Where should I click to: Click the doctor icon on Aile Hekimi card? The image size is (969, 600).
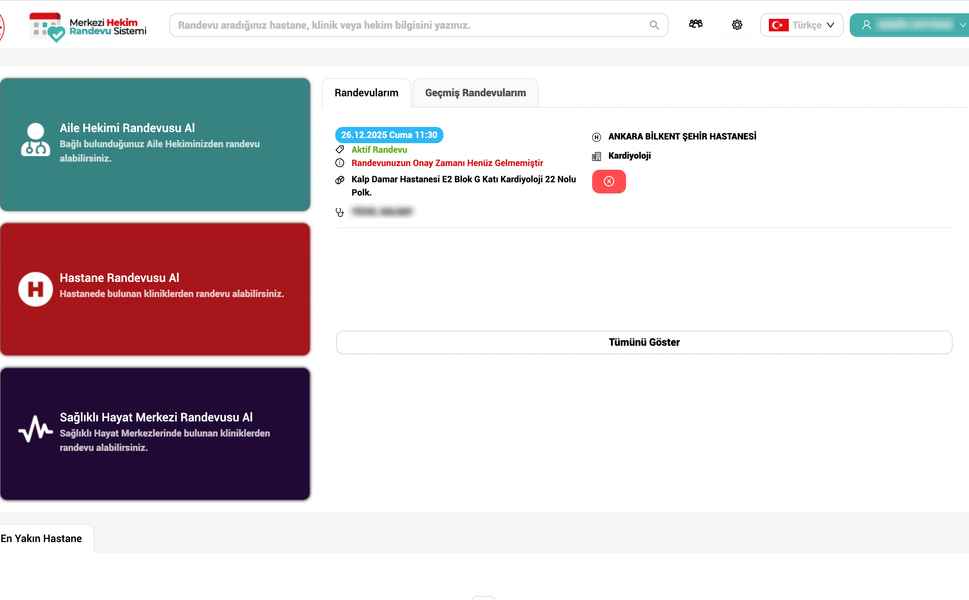click(x=36, y=140)
